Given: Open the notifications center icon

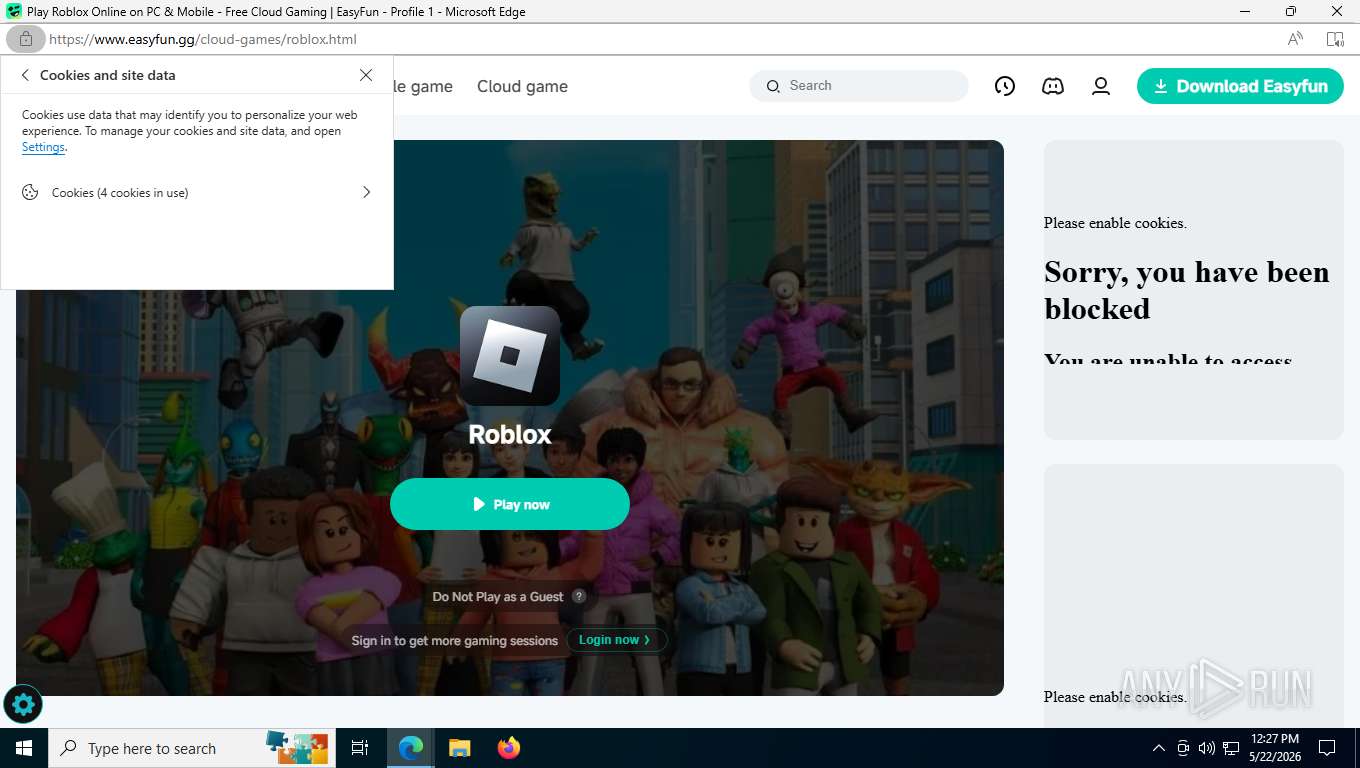Looking at the screenshot, I should click(x=1327, y=748).
